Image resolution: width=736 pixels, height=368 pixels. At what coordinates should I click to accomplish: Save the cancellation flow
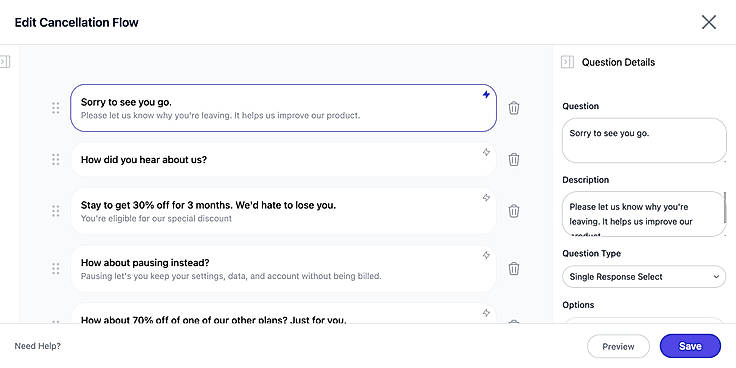click(x=690, y=346)
